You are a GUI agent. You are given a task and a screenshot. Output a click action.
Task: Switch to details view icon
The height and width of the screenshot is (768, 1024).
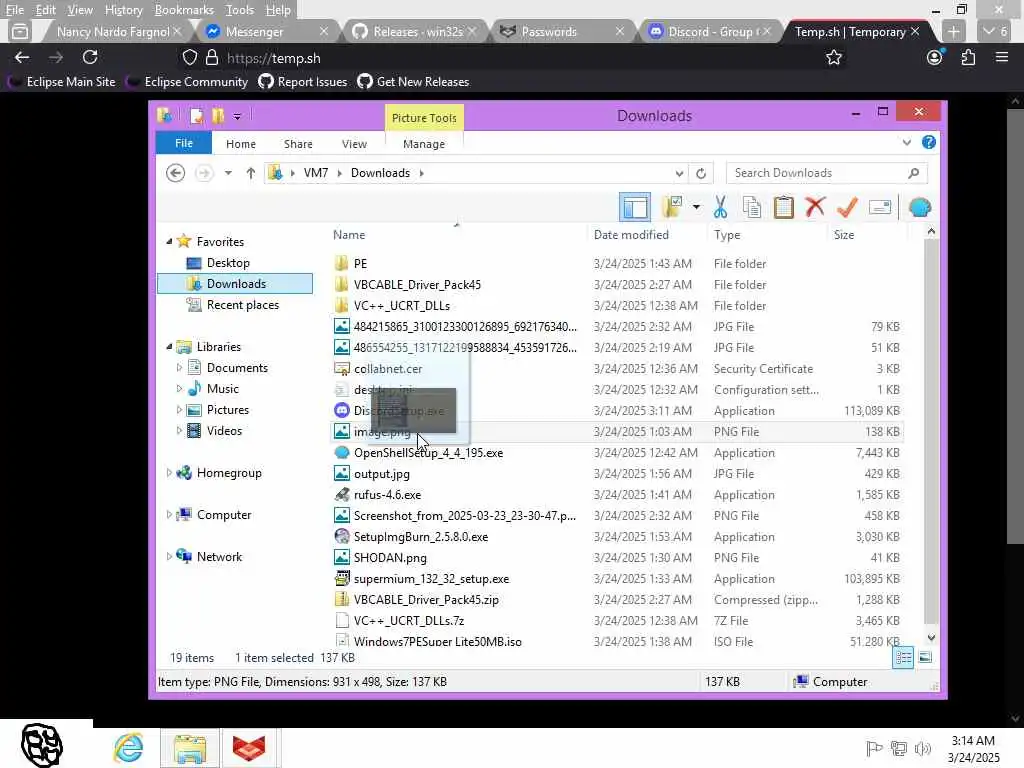(x=904, y=658)
